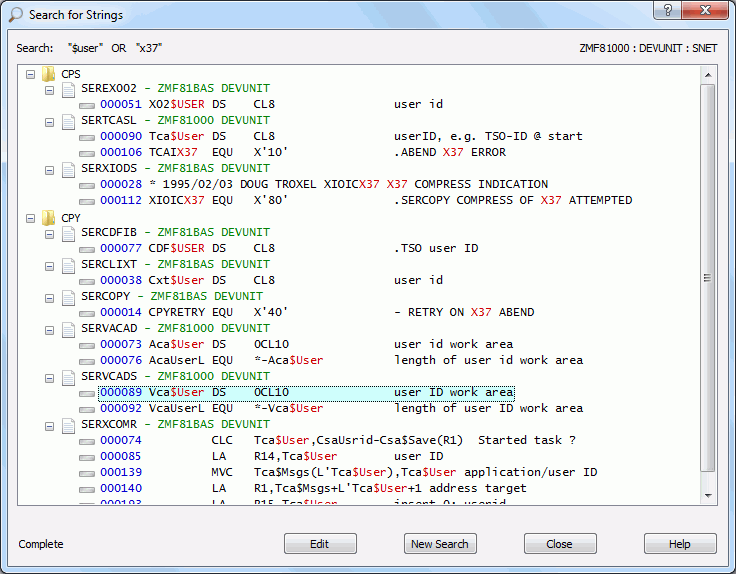Select line 000085 LA R14,Tca$User

pyautogui.click(x=271, y=457)
